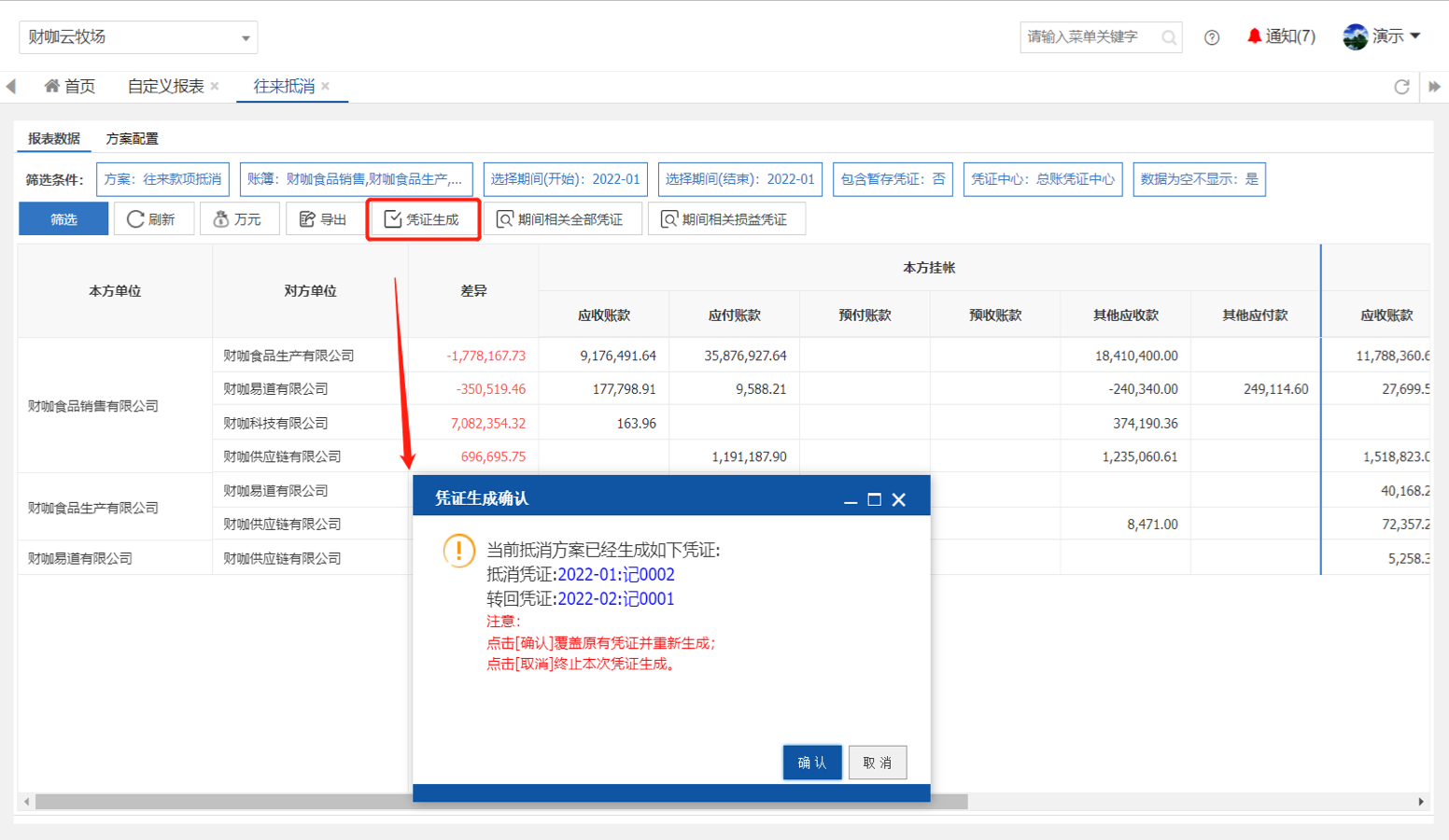Click the help question mark icon
Viewport: 1449px width, 840px height.
(1211, 37)
